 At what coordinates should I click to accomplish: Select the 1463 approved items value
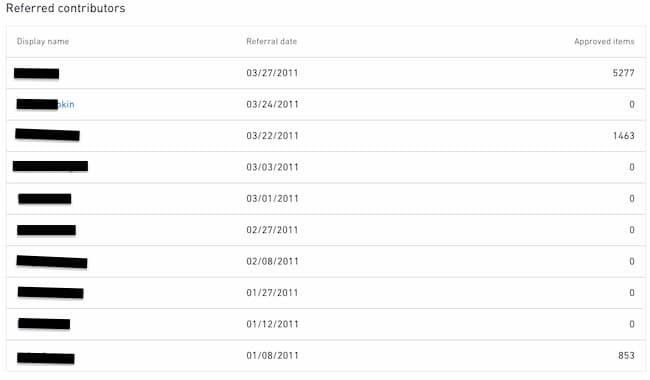tap(623, 136)
